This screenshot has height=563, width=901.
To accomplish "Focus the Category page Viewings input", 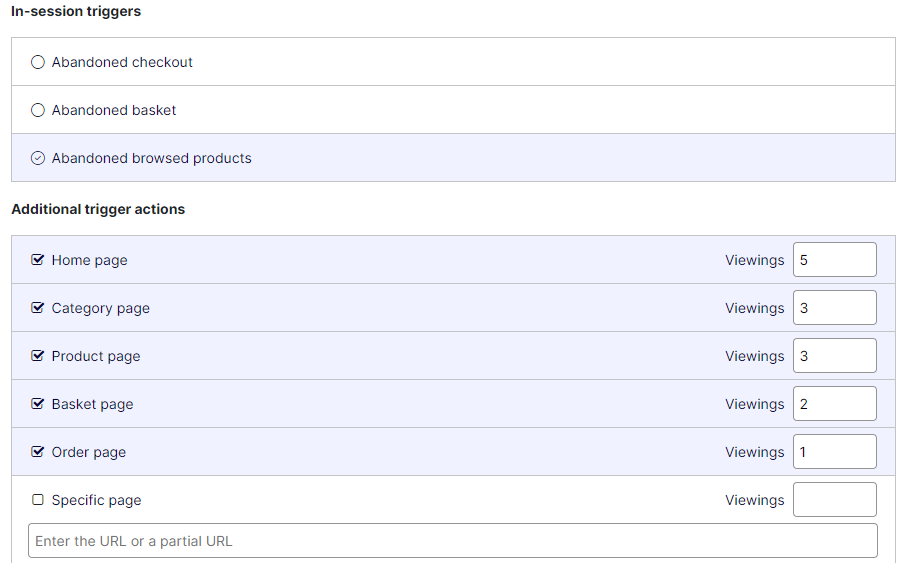I will pyautogui.click(x=834, y=308).
